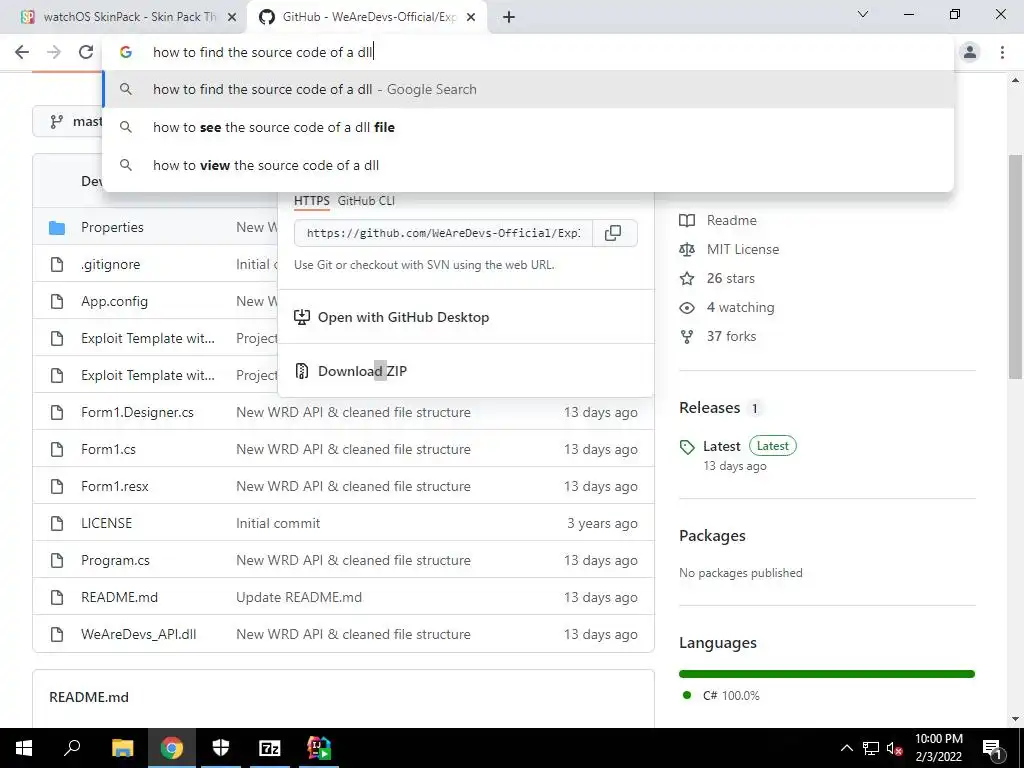Open the Windows Start menu
The height and width of the screenshot is (768, 1024).
coord(24,748)
